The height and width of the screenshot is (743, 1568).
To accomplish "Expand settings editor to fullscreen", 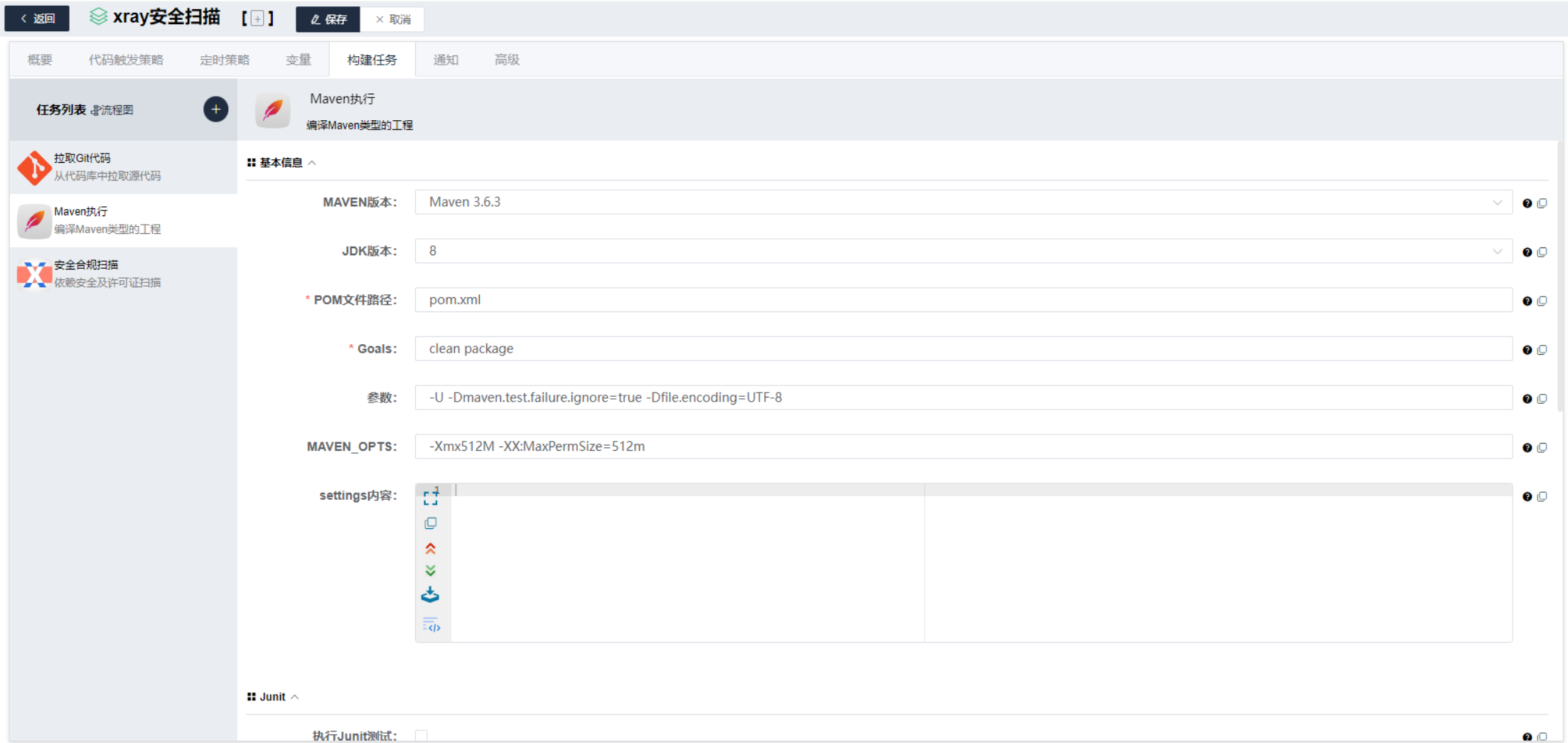I will pos(431,498).
